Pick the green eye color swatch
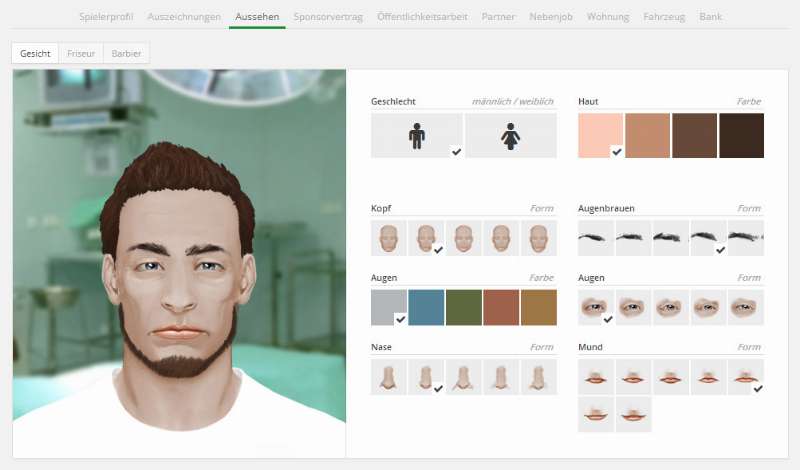 click(x=464, y=307)
